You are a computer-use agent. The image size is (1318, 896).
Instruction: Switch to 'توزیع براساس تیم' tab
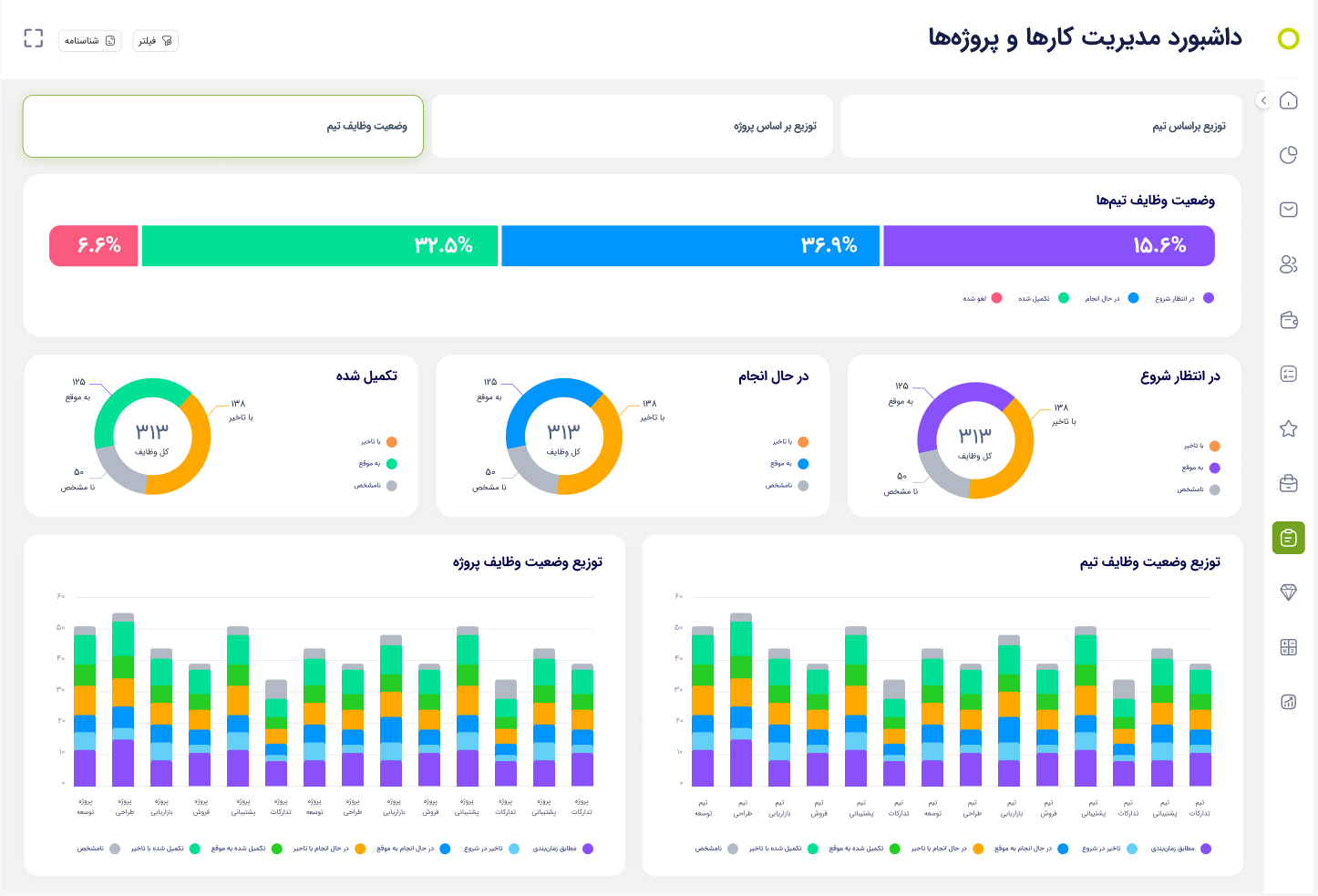click(1041, 127)
